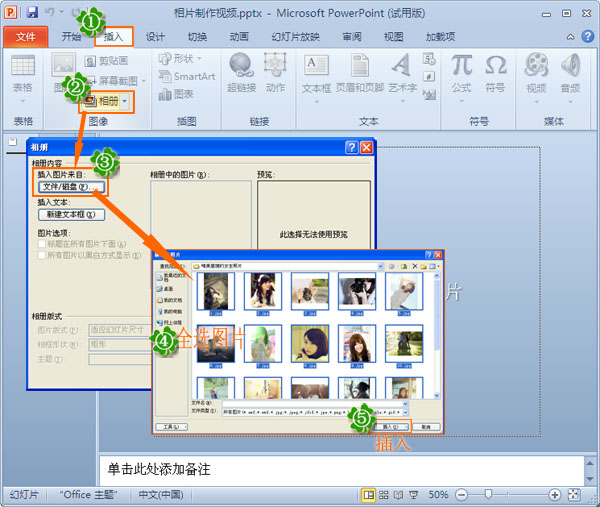Click the help button in 相册 dialog

click(x=351, y=147)
